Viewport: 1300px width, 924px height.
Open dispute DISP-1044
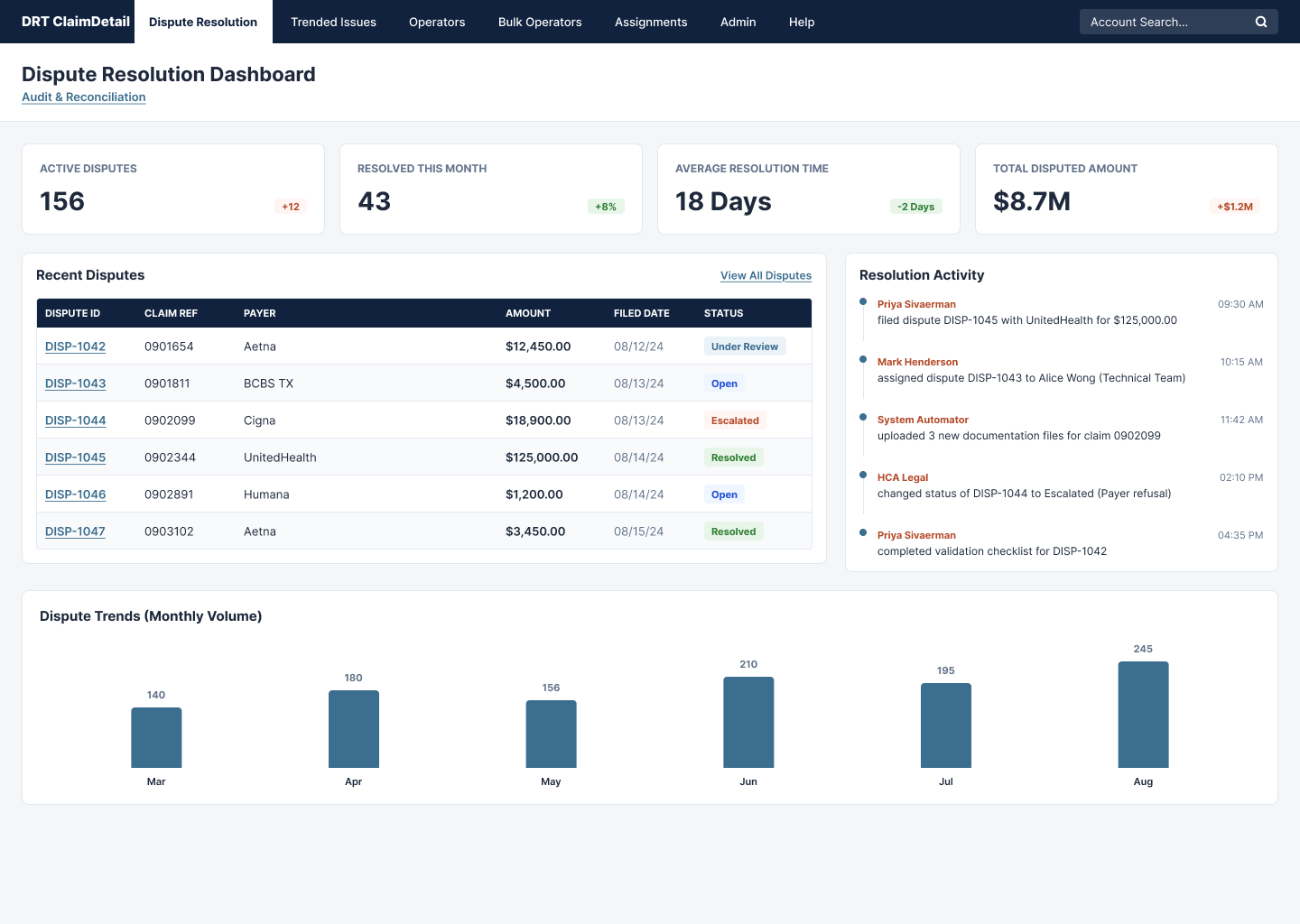tap(76, 420)
